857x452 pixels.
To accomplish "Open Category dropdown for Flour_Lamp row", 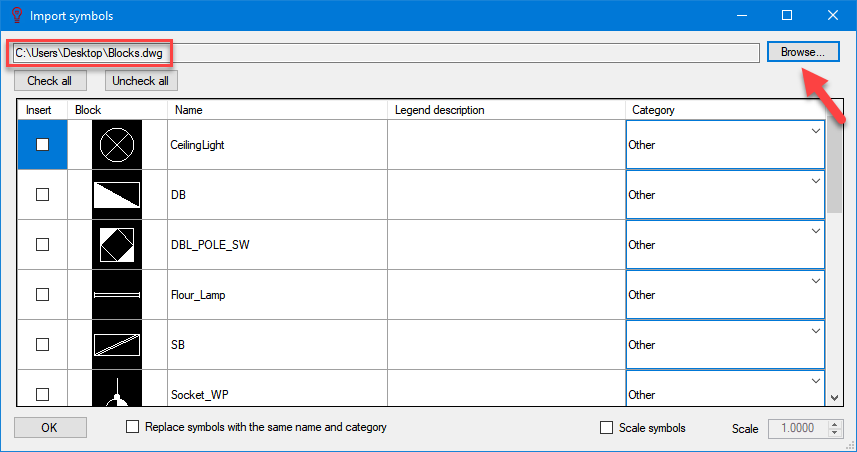I will 725,295.
